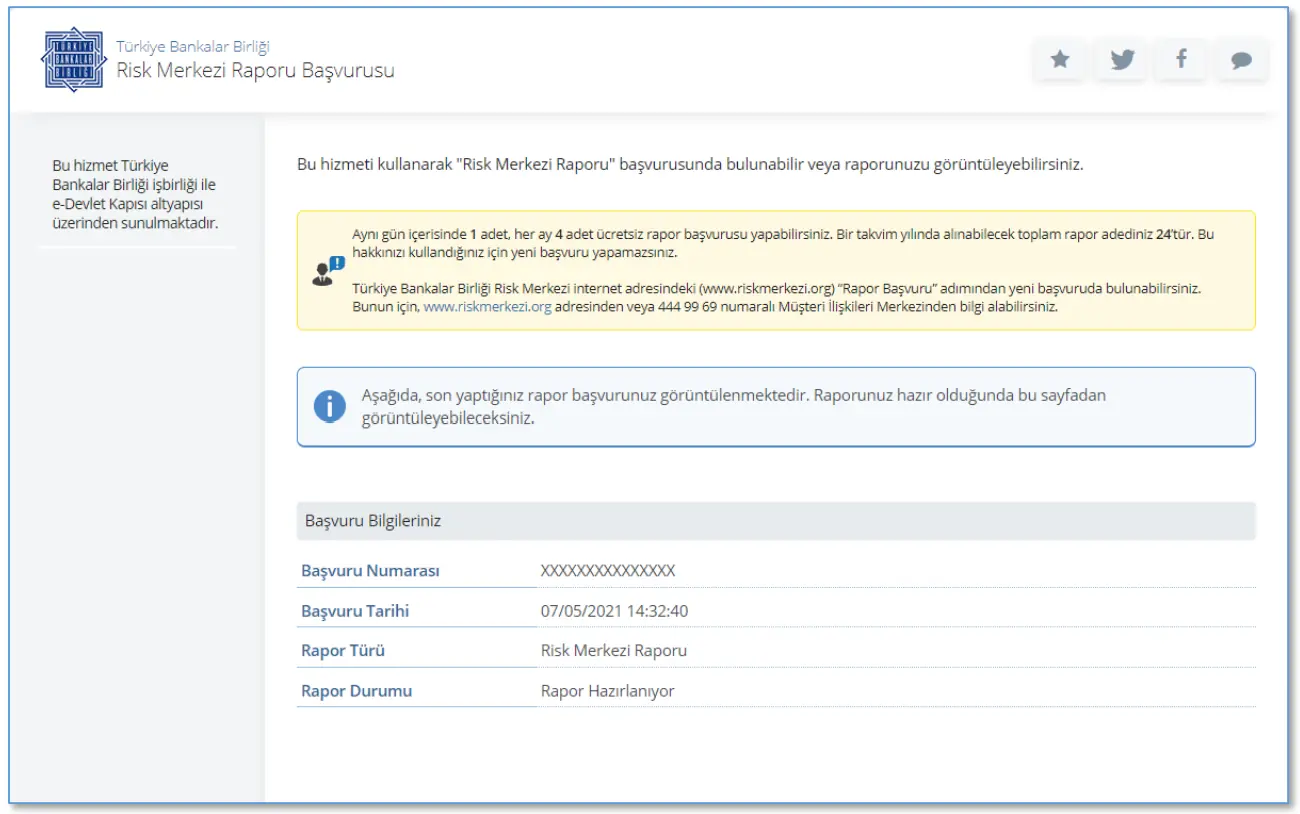Click the sidebar e-Devlet Kapısı notice text
The height and width of the screenshot is (814, 1300).
click(x=135, y=194)
